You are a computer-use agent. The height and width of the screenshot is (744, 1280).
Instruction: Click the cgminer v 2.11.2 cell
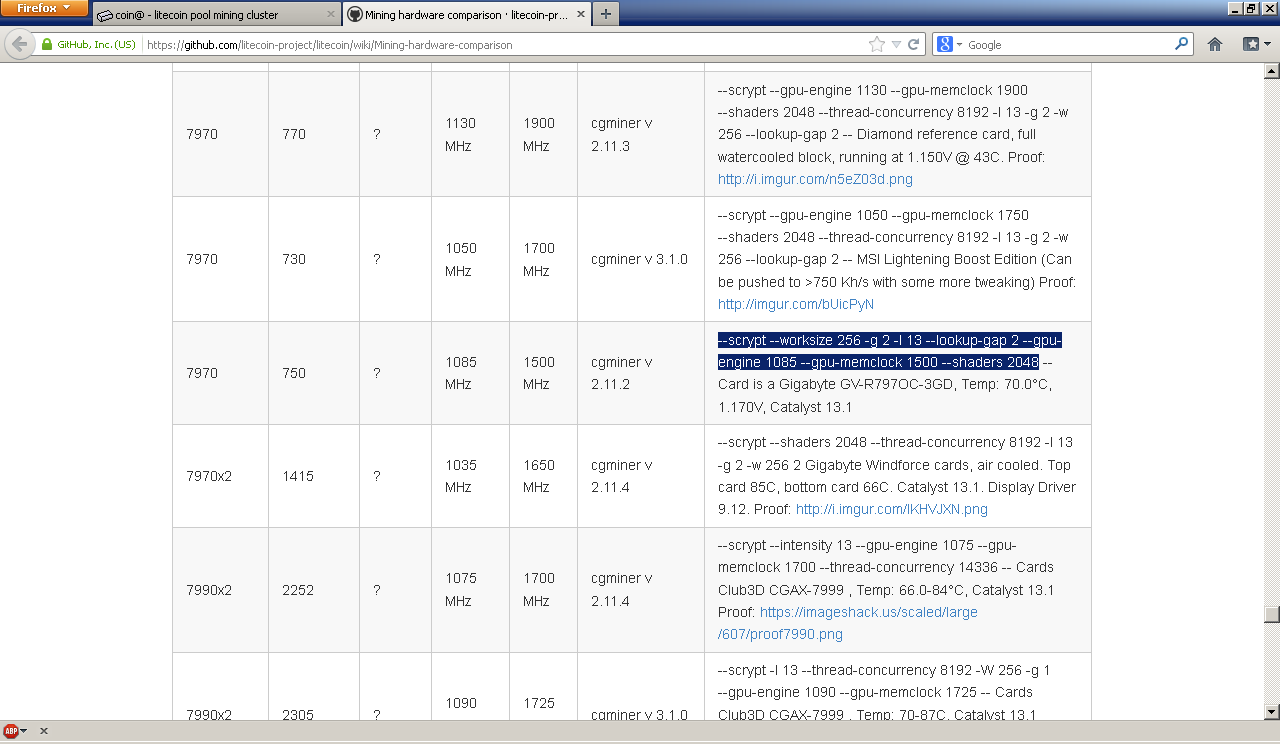click(x=641, y=373)
